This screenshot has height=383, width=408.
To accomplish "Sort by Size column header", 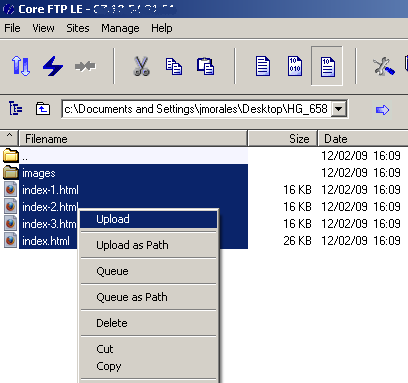I will click(283, 139).
